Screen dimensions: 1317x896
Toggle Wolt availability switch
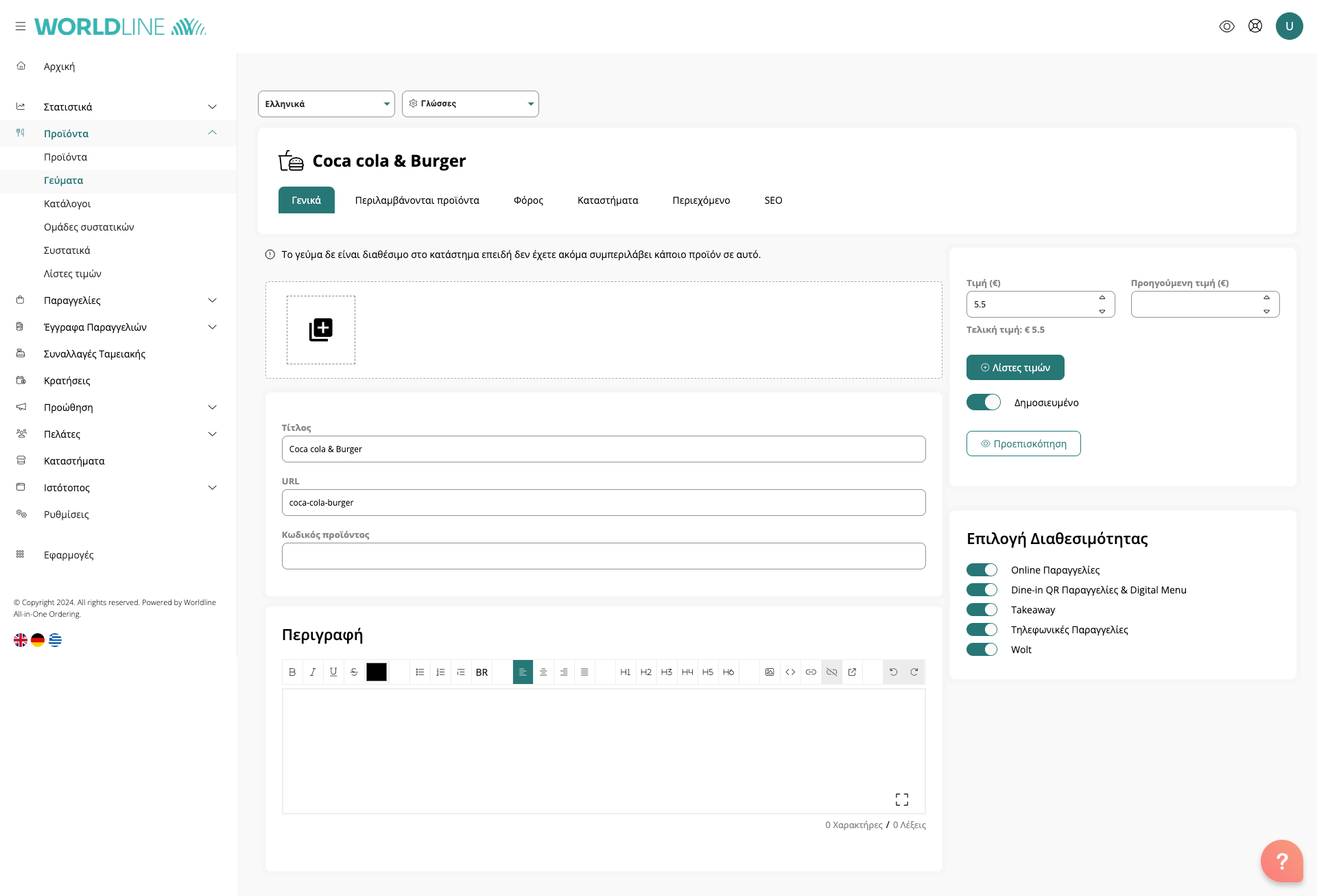[982, 650]
